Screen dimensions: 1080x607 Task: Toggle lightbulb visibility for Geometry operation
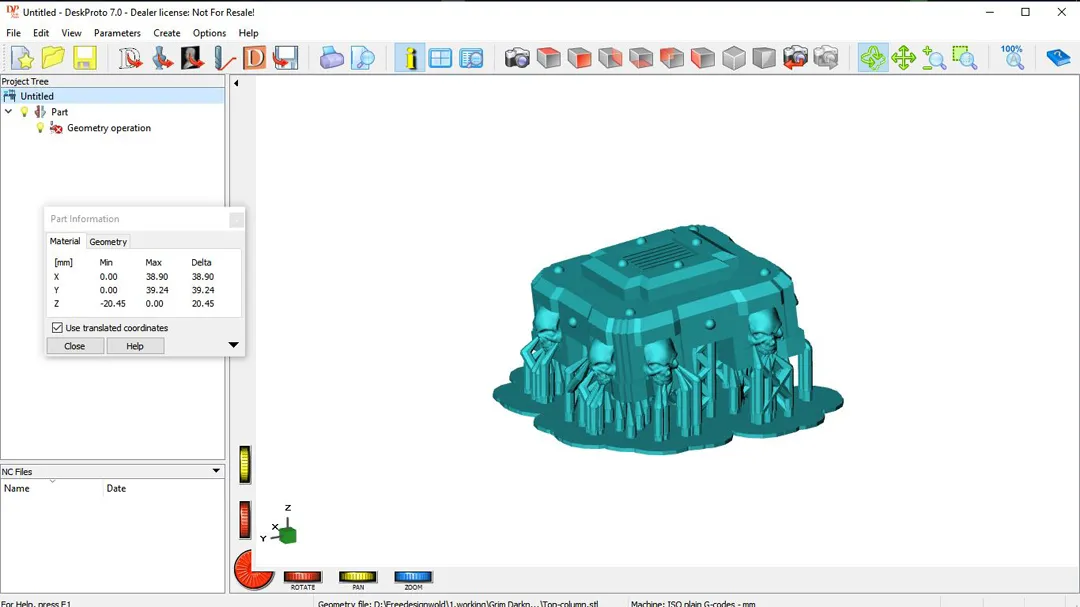click(x=41, y=128)
